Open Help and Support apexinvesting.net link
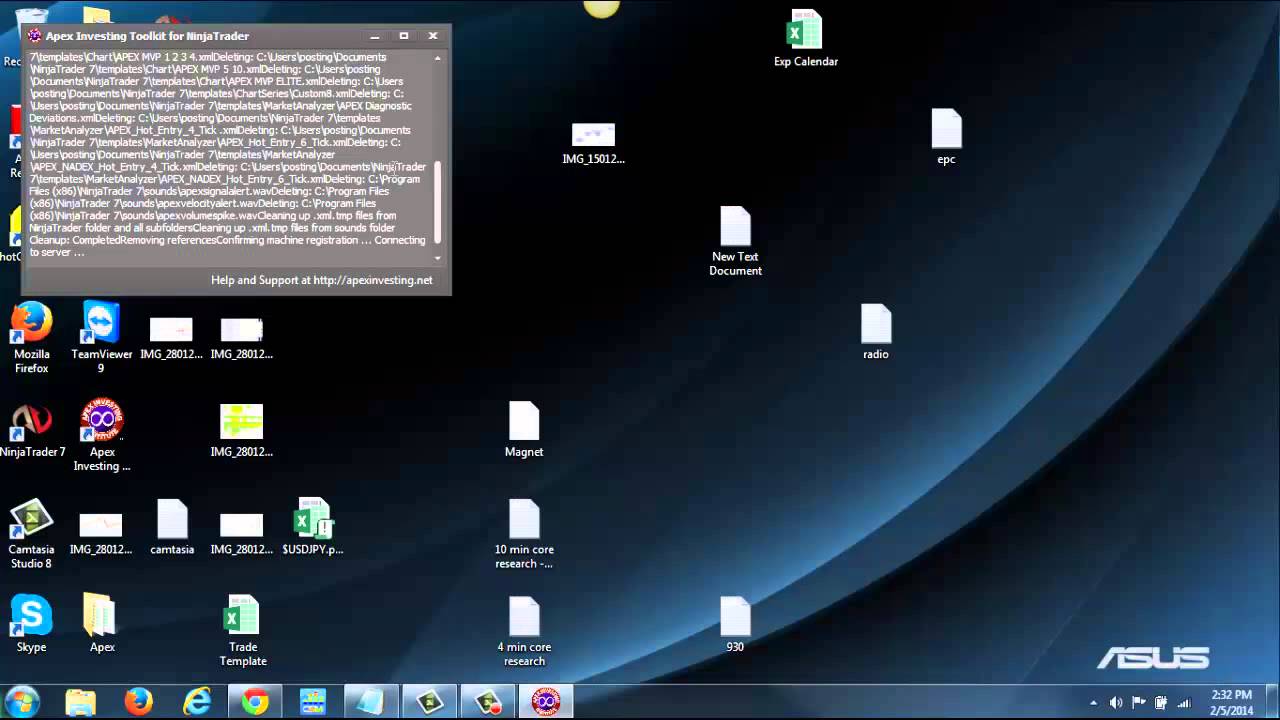 click(x=322, y=280)
